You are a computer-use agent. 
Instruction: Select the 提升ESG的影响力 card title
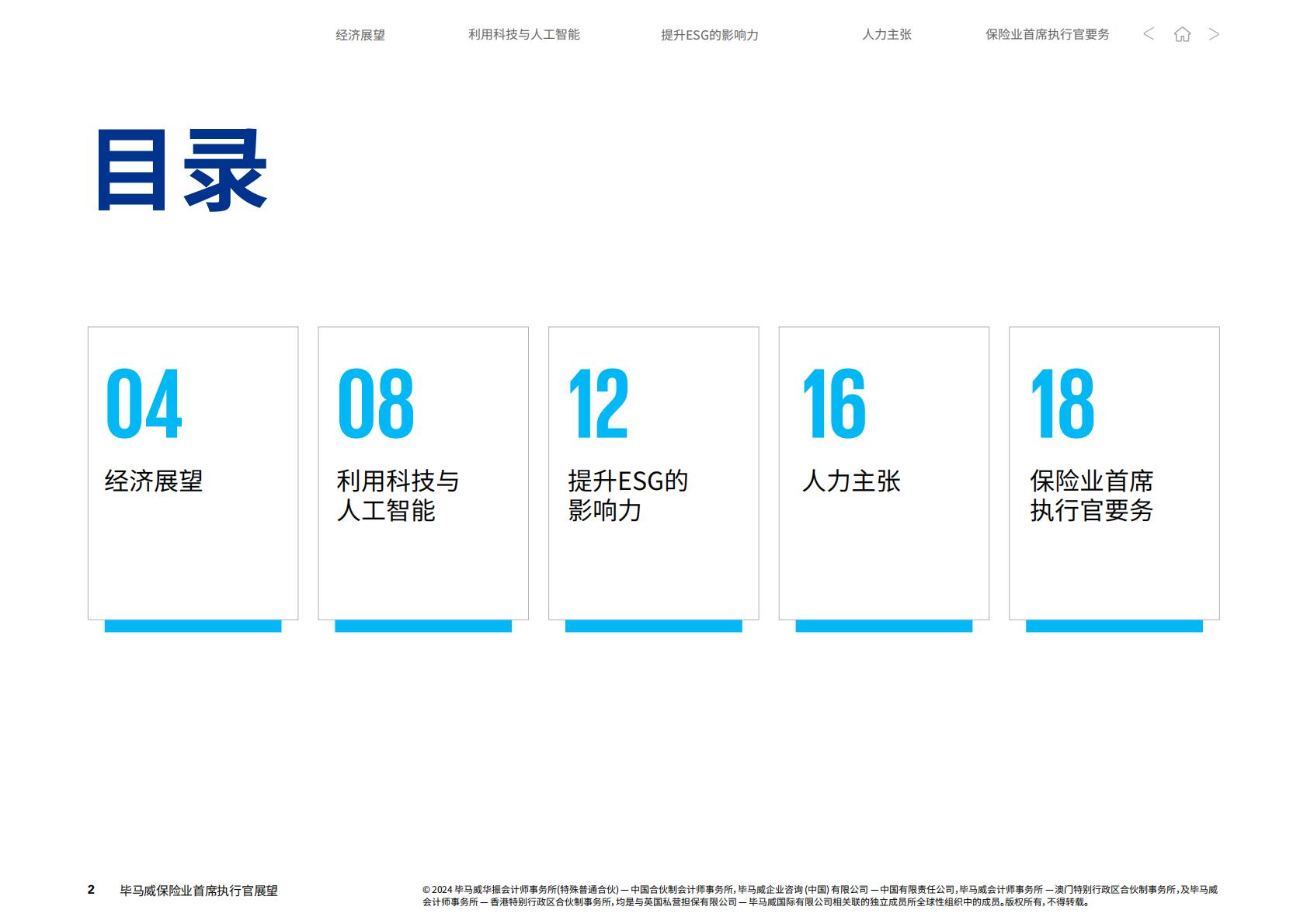pos(627,495)
